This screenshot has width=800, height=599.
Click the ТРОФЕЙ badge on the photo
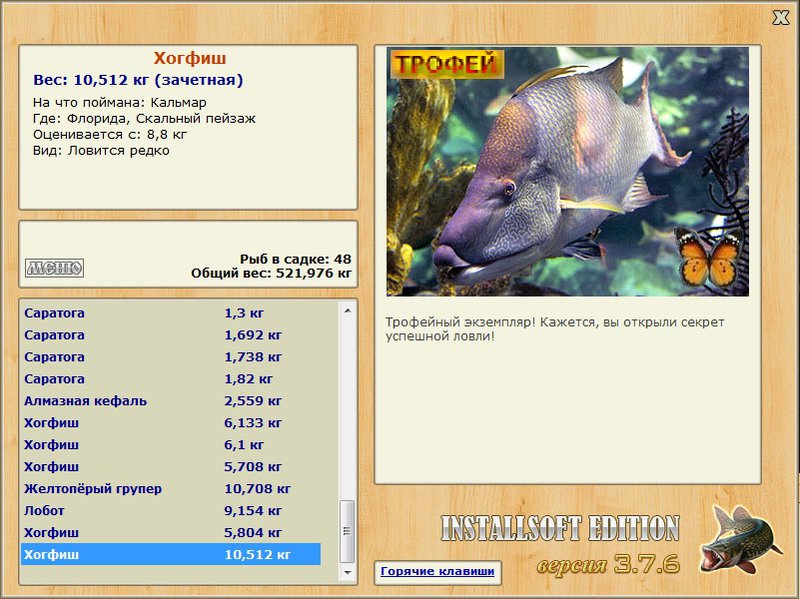pos(447,64)
